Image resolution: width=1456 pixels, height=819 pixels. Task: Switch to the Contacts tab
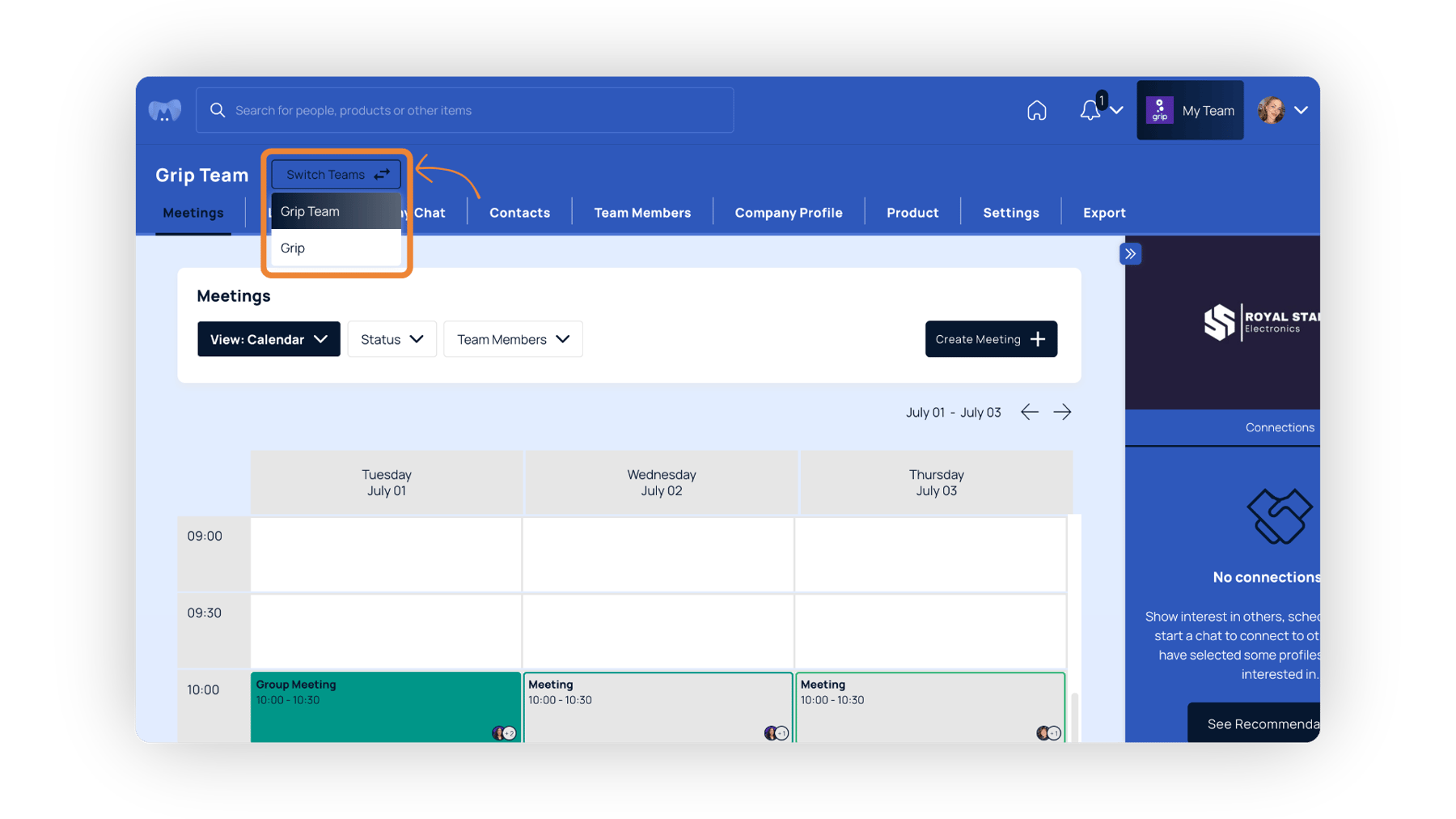coord(518,212)
